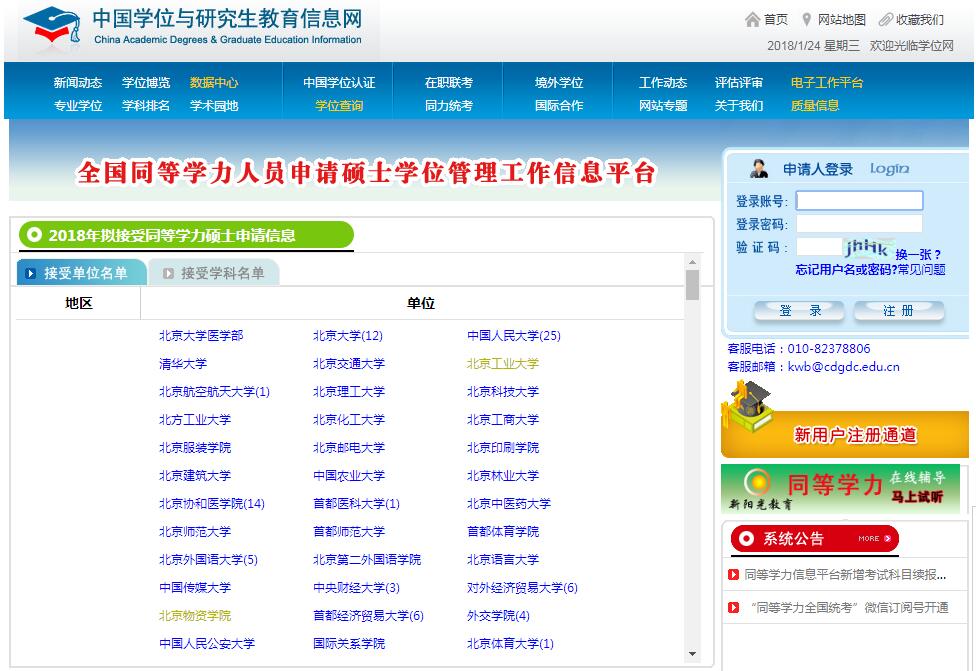Image resolution: width=976 pixels, height=671 pixels.
Task: Click the home icon beside 首页
Action: (752, 20)
